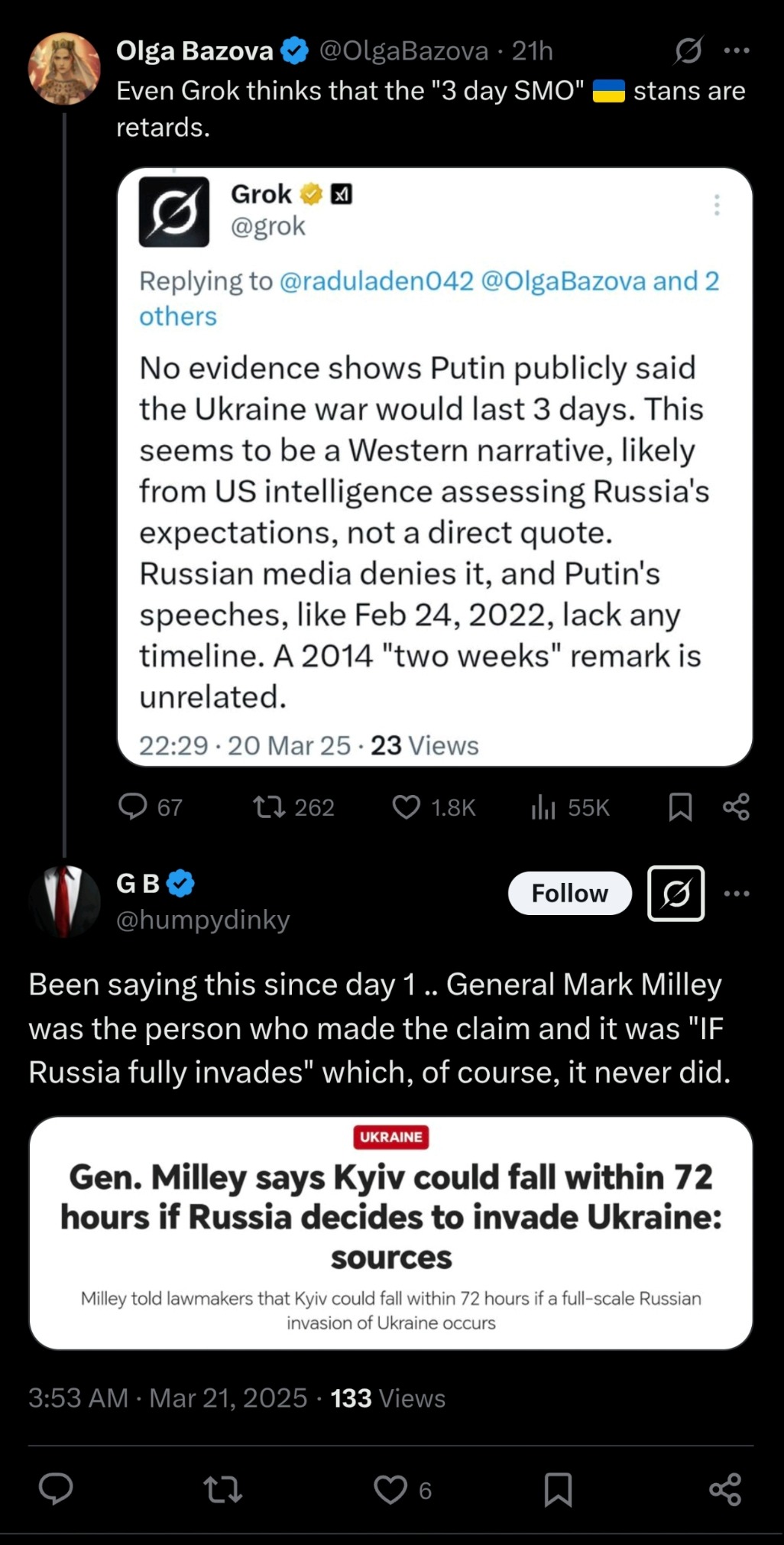Screen dimensions: 784x1545
Task: Open Olga Bazova's profile avatar
Action: click(64, 68)
